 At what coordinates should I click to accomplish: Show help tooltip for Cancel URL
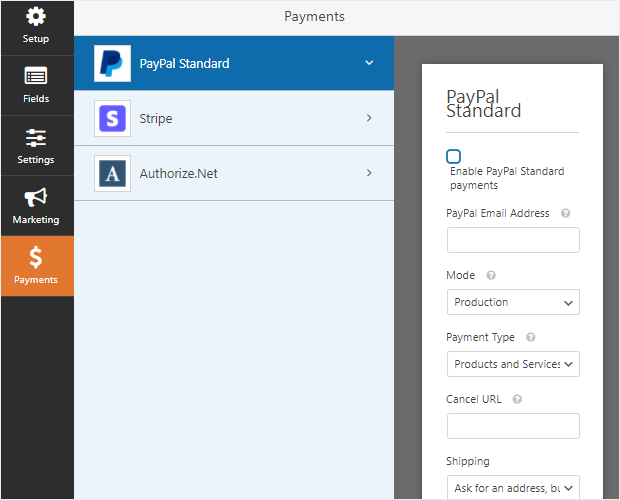pos(517,399)
